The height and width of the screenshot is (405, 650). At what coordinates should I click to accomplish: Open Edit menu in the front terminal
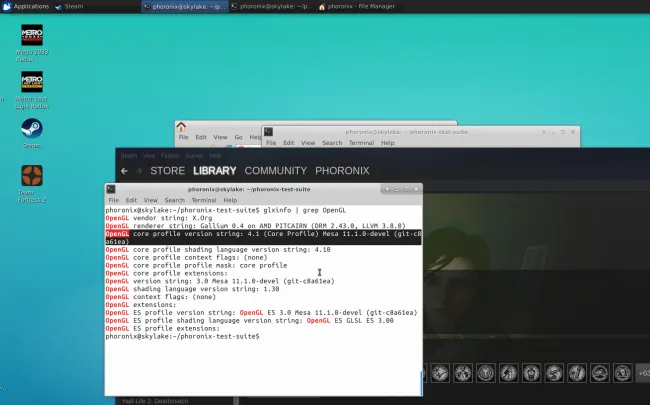(x=131, y=200)
